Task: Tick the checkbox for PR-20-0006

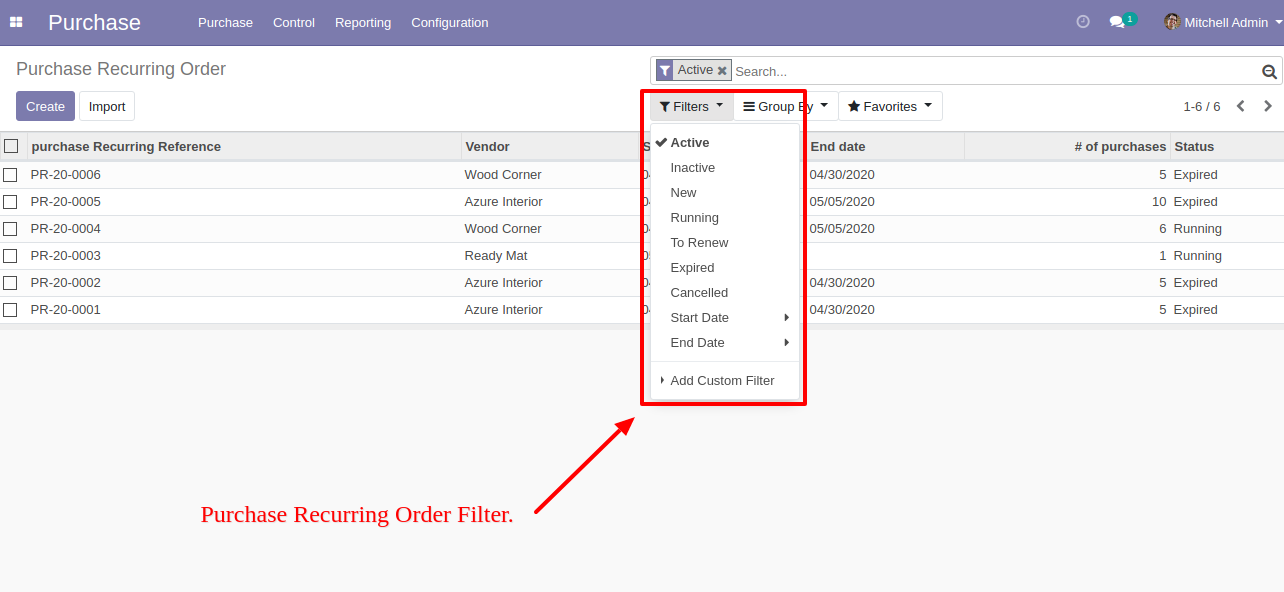Action: click(x=10, y=175)
